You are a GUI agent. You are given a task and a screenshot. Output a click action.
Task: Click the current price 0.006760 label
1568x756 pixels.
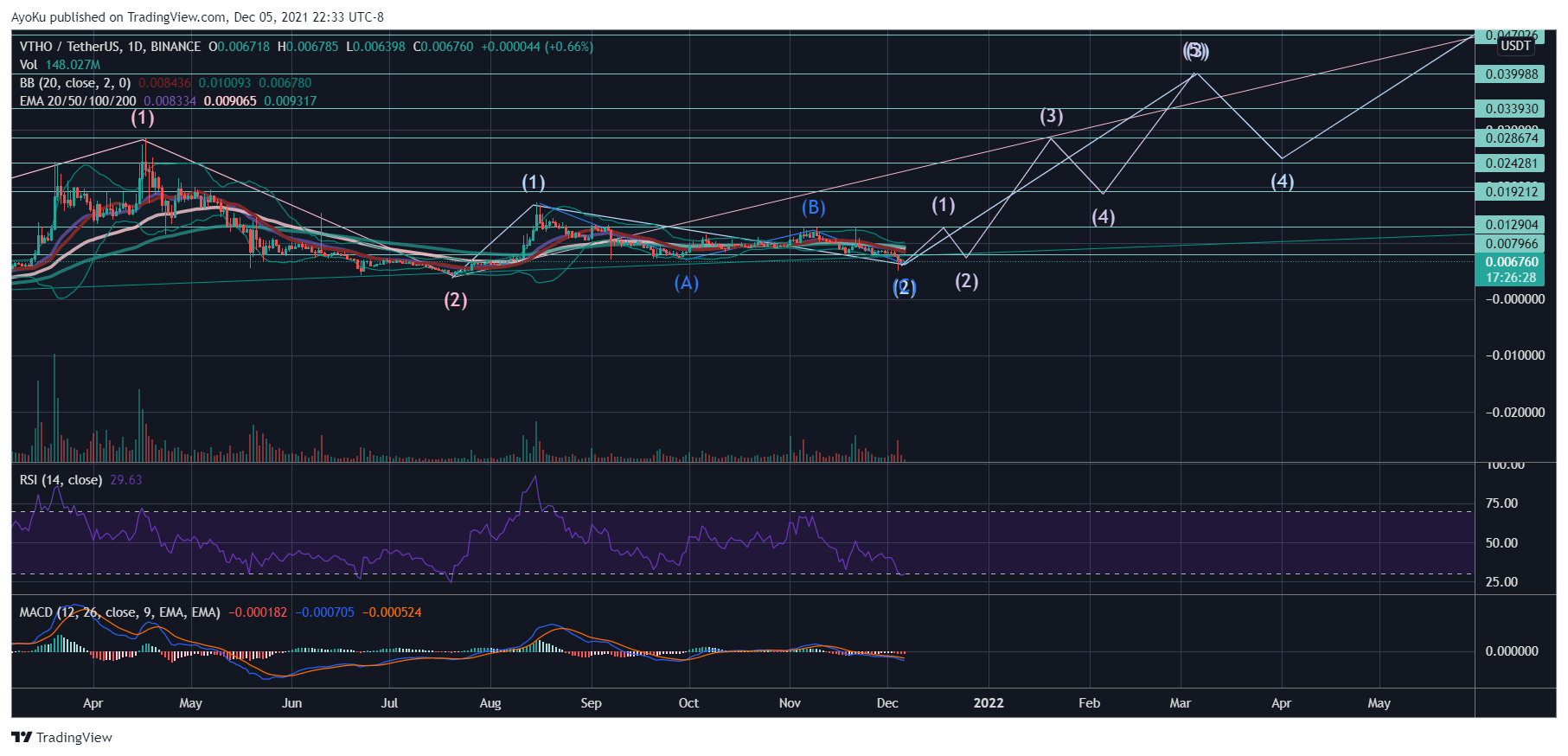[1511, 262]
